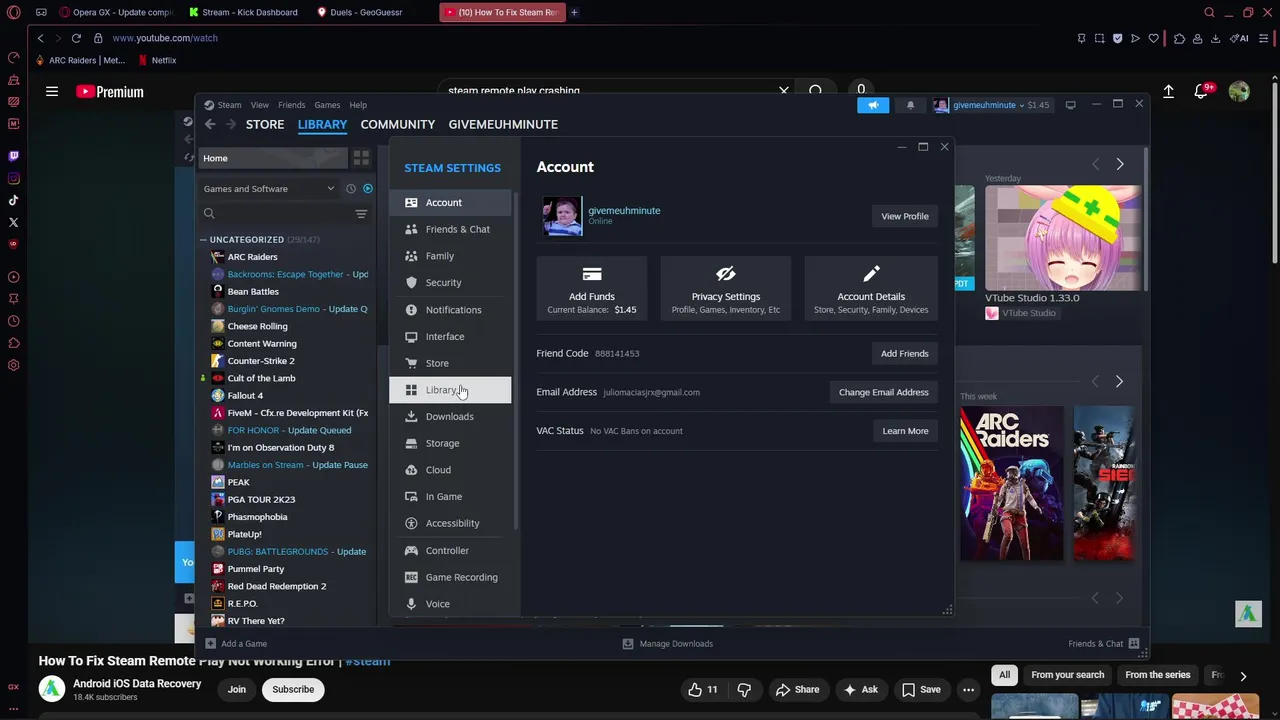Image resolution: width=1280 pixels, height=720 pixels.
Task: Click the Steam back navigation arrow
Action: tap(210, 124)
